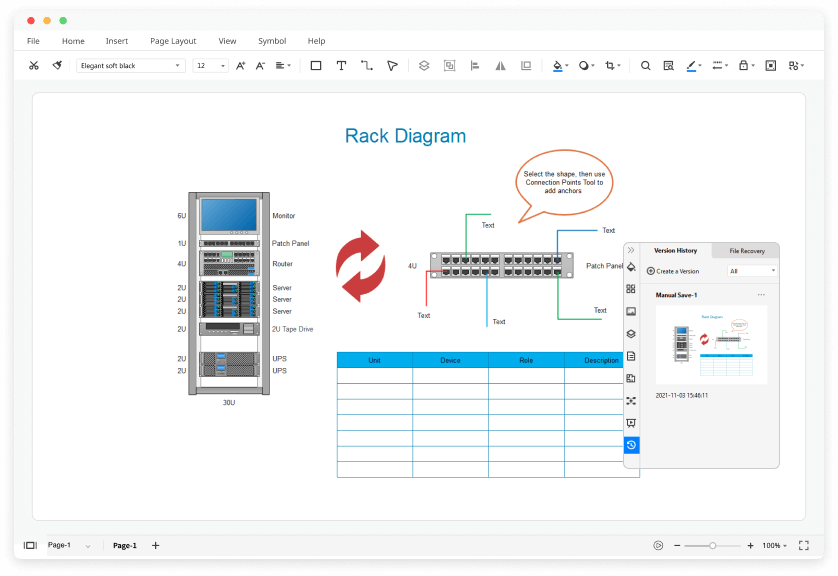Open the All versions filter dropdown
838x576 pixels.
coord(752,270)
